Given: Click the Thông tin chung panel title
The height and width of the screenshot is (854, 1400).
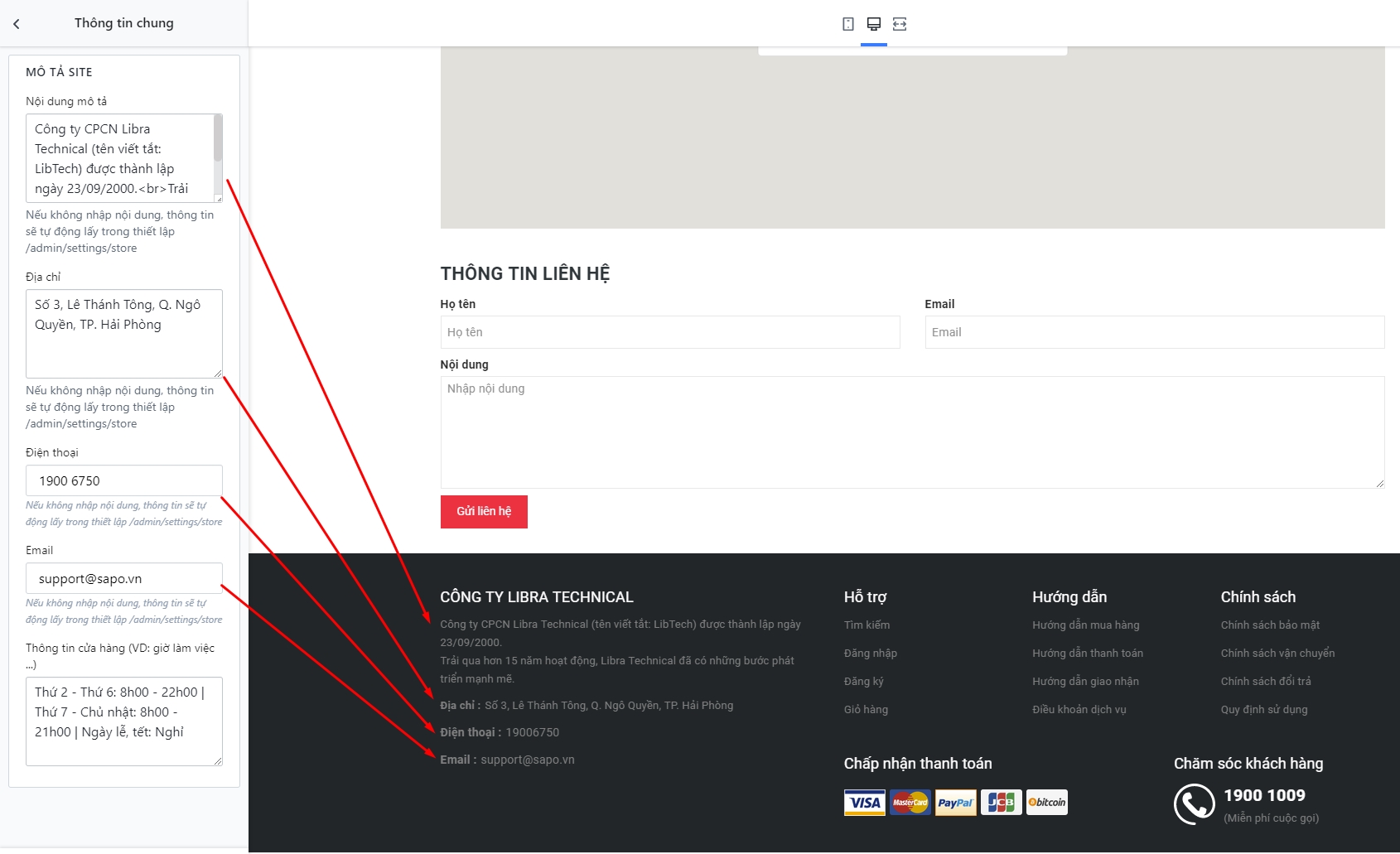Looking at the screenshot, I should pyautogui.click(x=124, y=23).
